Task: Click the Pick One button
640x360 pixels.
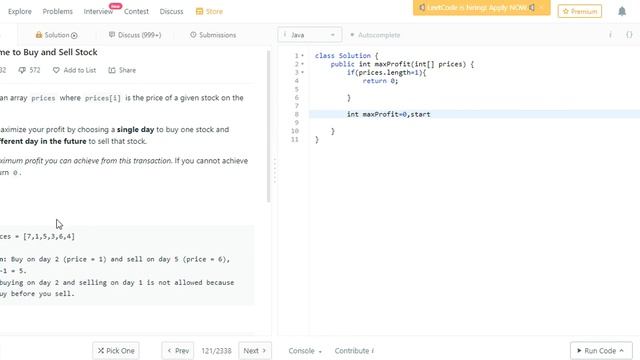Action: (116, 351)
